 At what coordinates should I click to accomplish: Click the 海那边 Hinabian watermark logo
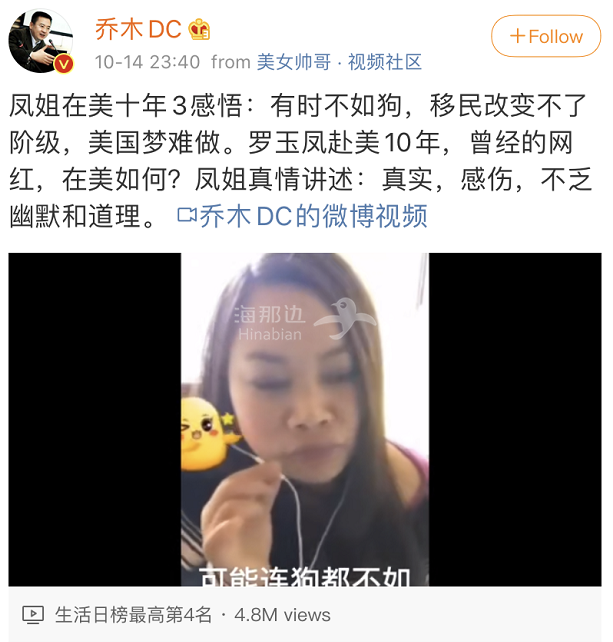[305, 320]
